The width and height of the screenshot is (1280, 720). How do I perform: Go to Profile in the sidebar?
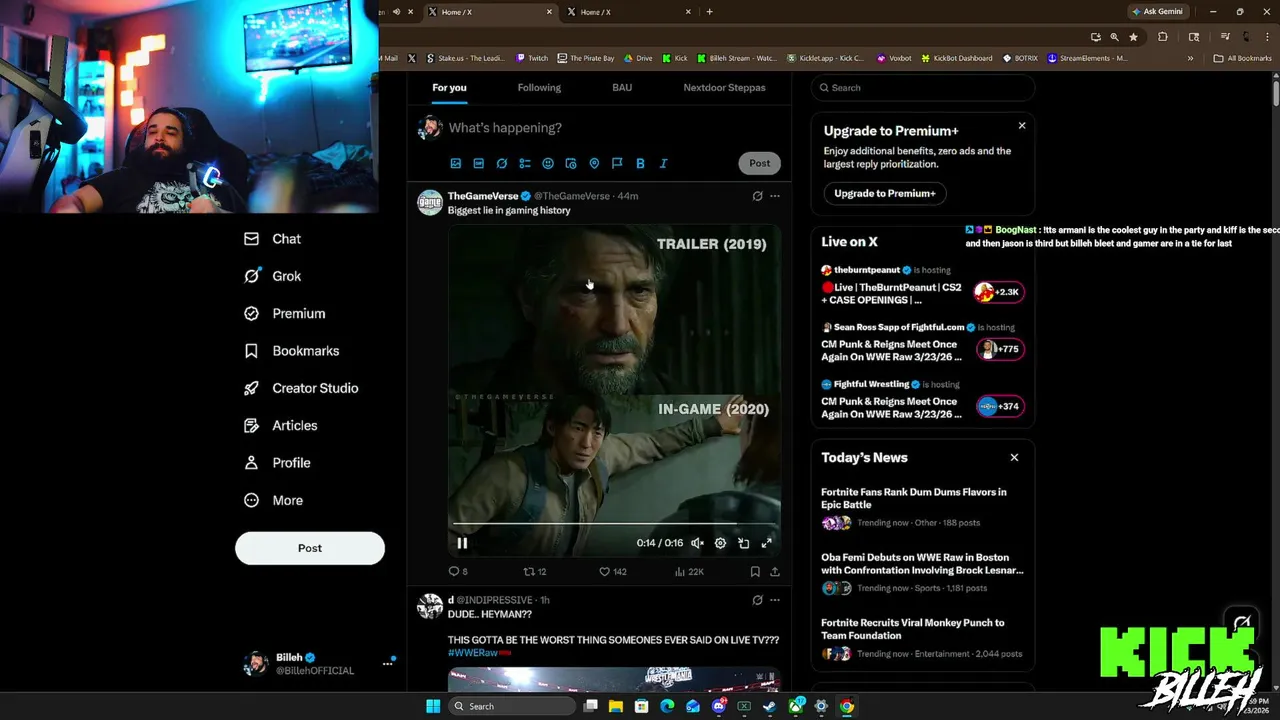(x=278, y=463)
